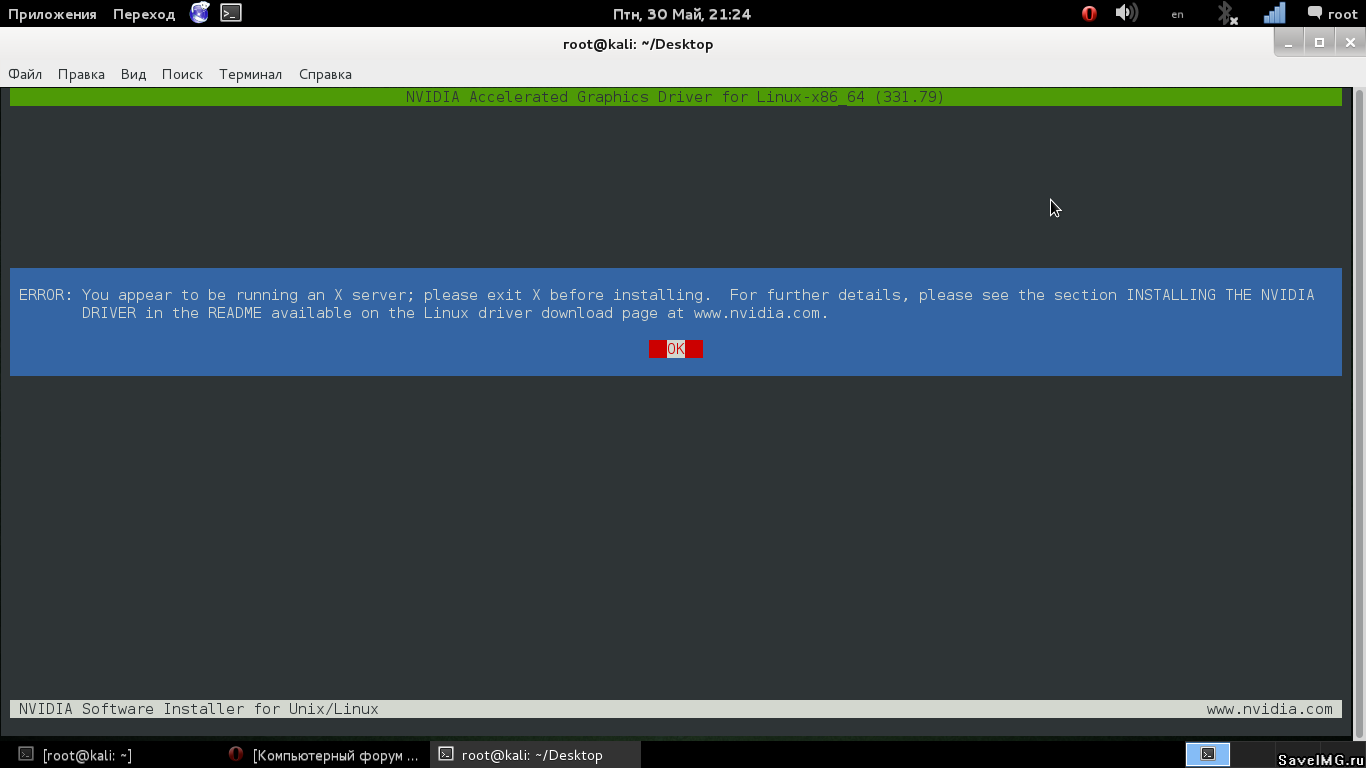
Task: Click NVIDIA Software Installer for Unix/Linux text
Action: (x=198, y=709)
